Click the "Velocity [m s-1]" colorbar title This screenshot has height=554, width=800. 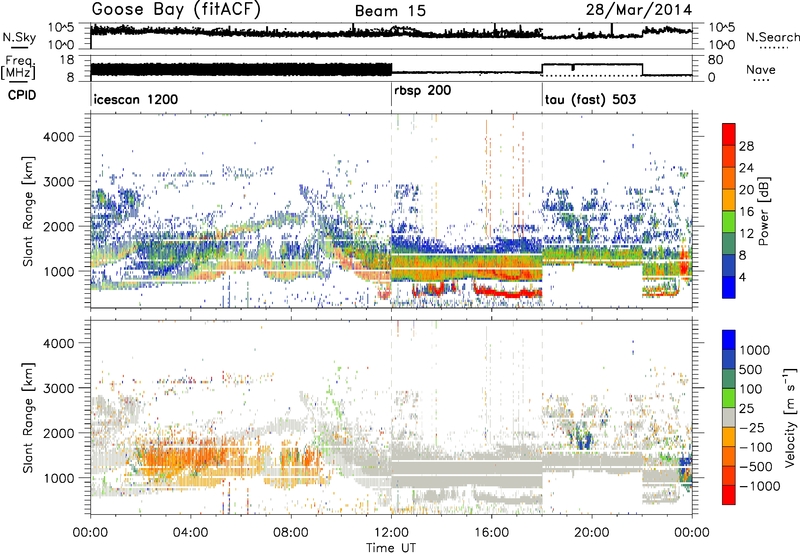click(x=790, y=418)
